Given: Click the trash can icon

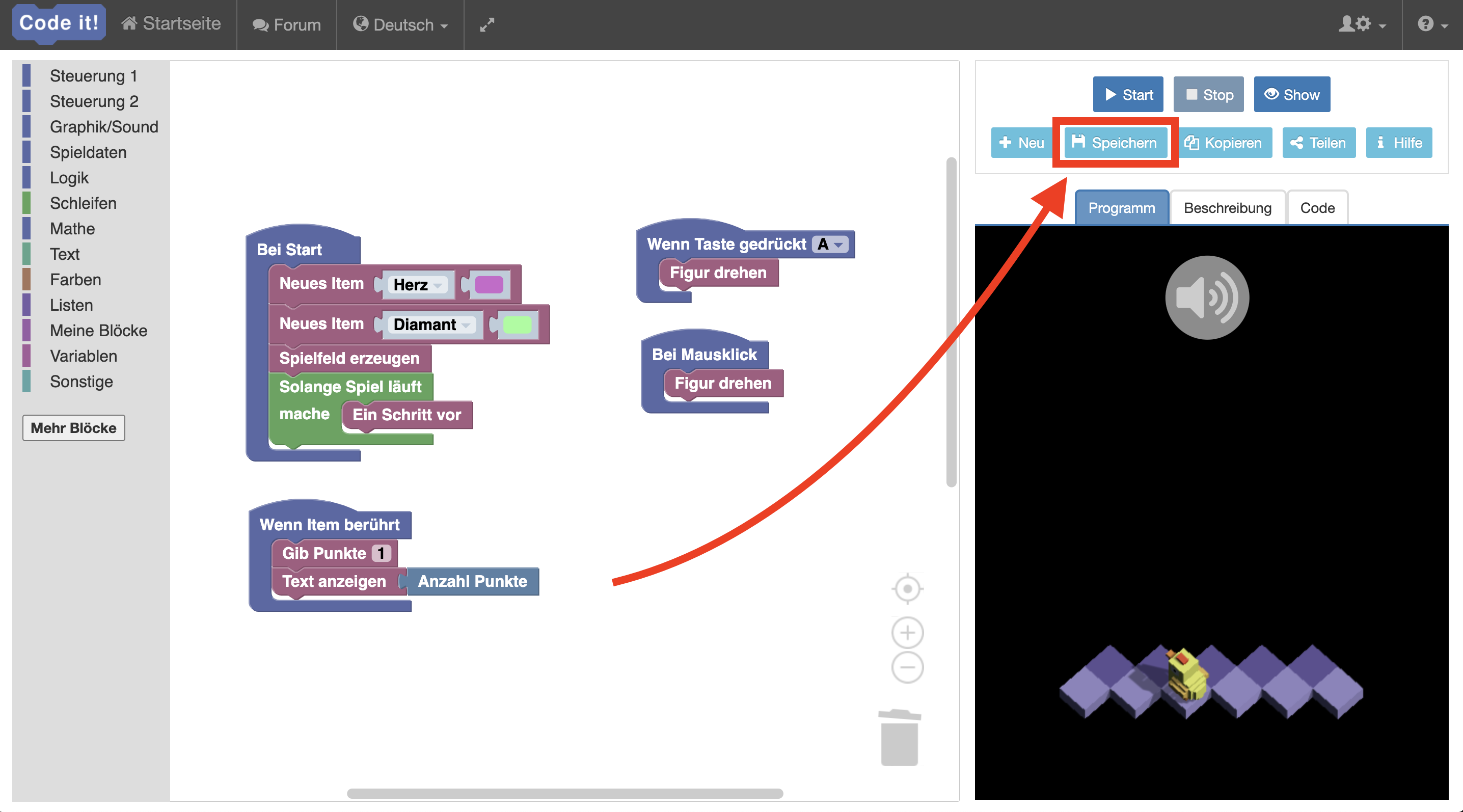Looking at the screenshot, I should tap(899, 738).
